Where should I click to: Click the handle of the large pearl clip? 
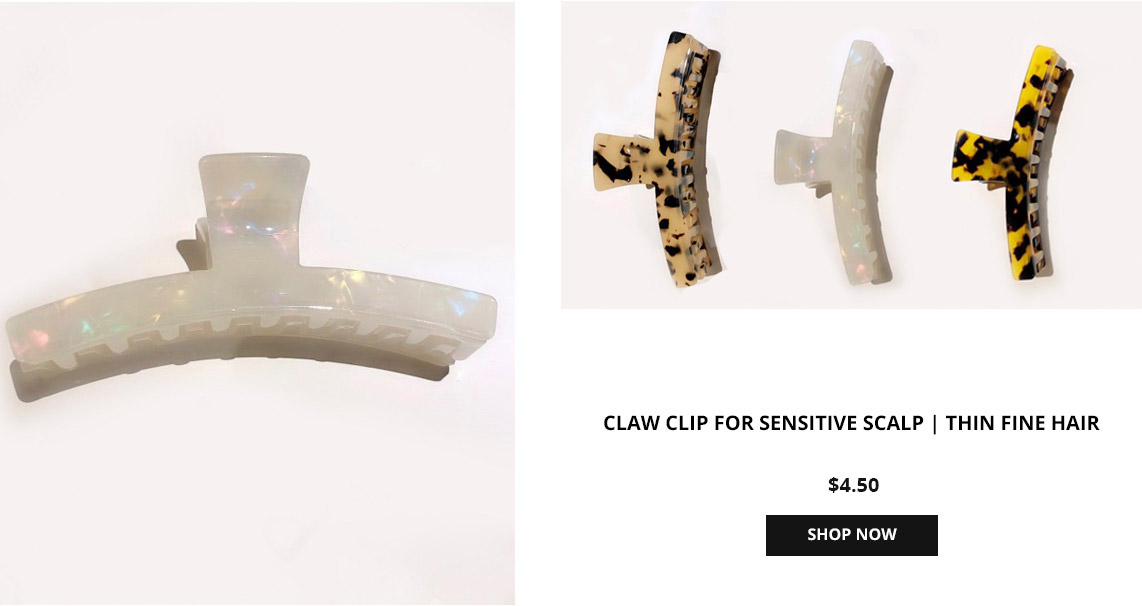point(251,207)
